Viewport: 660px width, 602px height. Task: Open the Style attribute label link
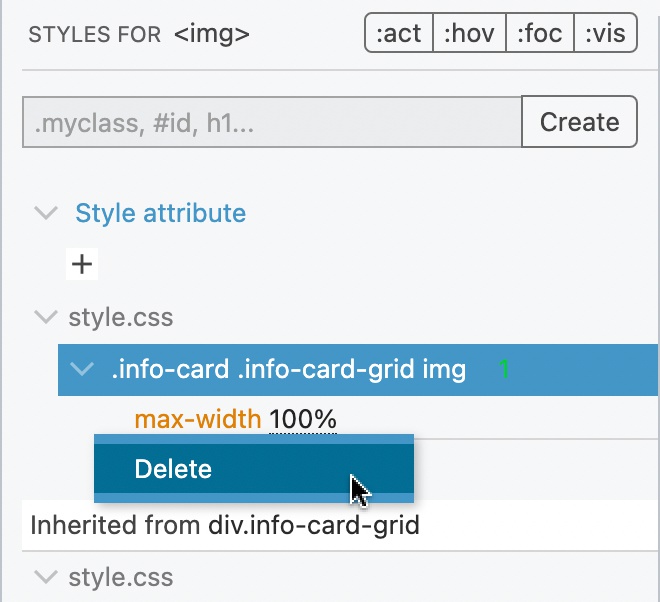coord(160,213)
